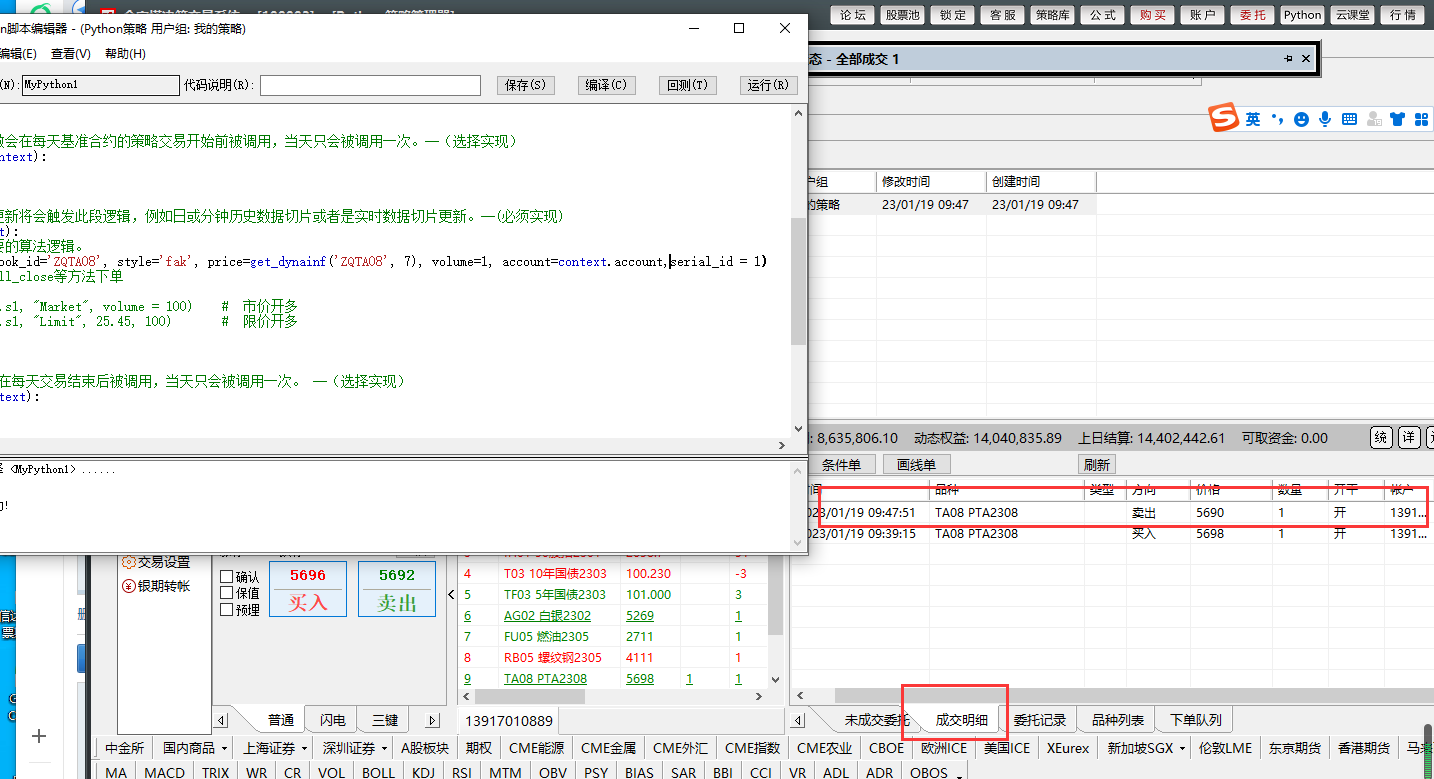This screenshot has height=779, width=1434.
Task: Open 委托 top toolbar button
Action: point(1252,15)
